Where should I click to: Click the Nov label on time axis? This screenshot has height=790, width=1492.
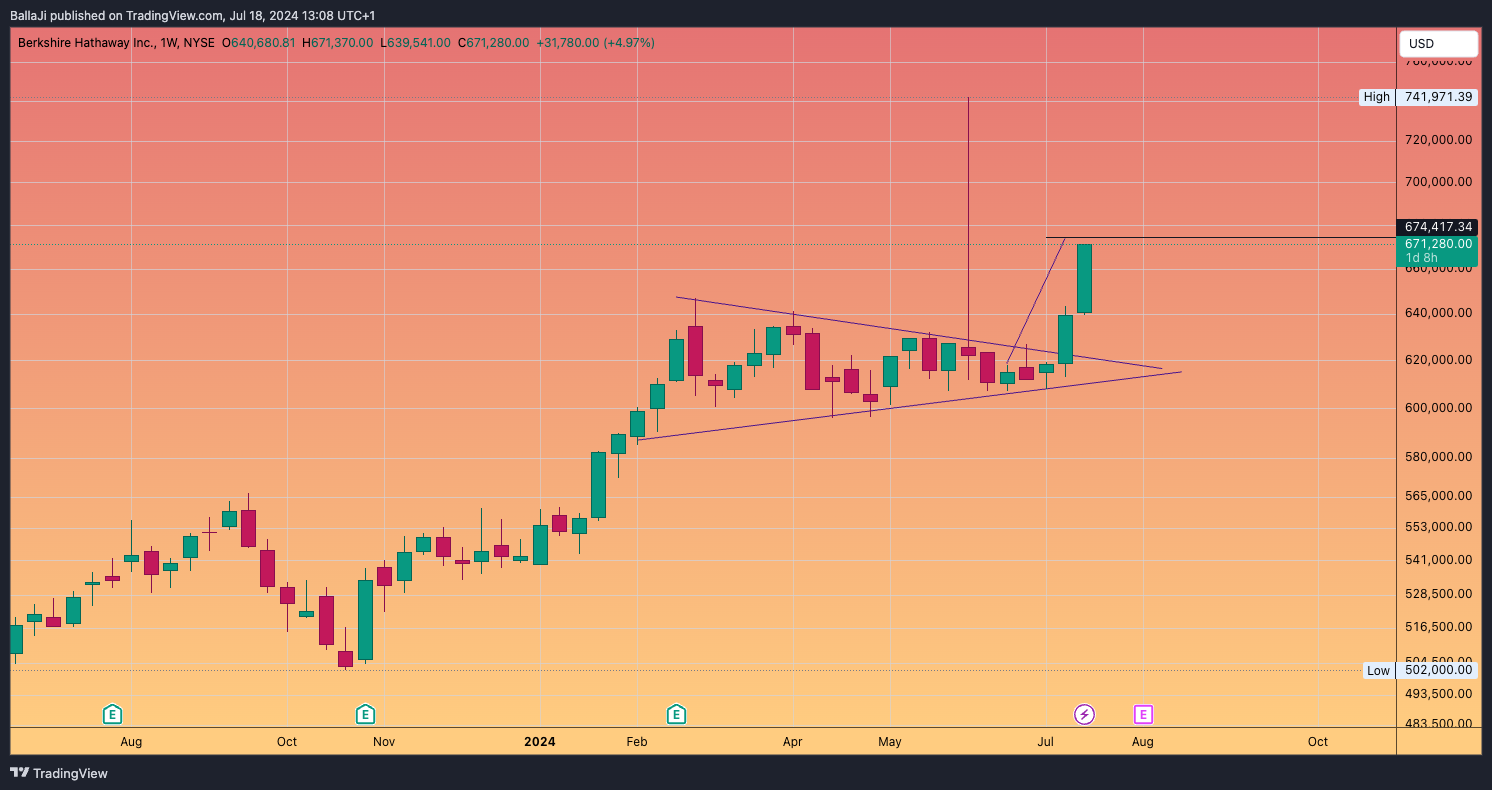point(384,742)
